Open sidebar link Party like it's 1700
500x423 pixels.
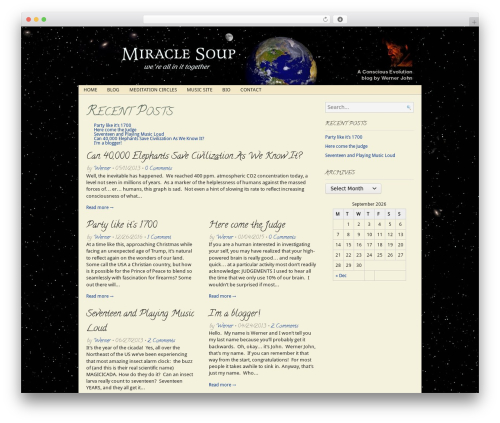tap(343, 137)
